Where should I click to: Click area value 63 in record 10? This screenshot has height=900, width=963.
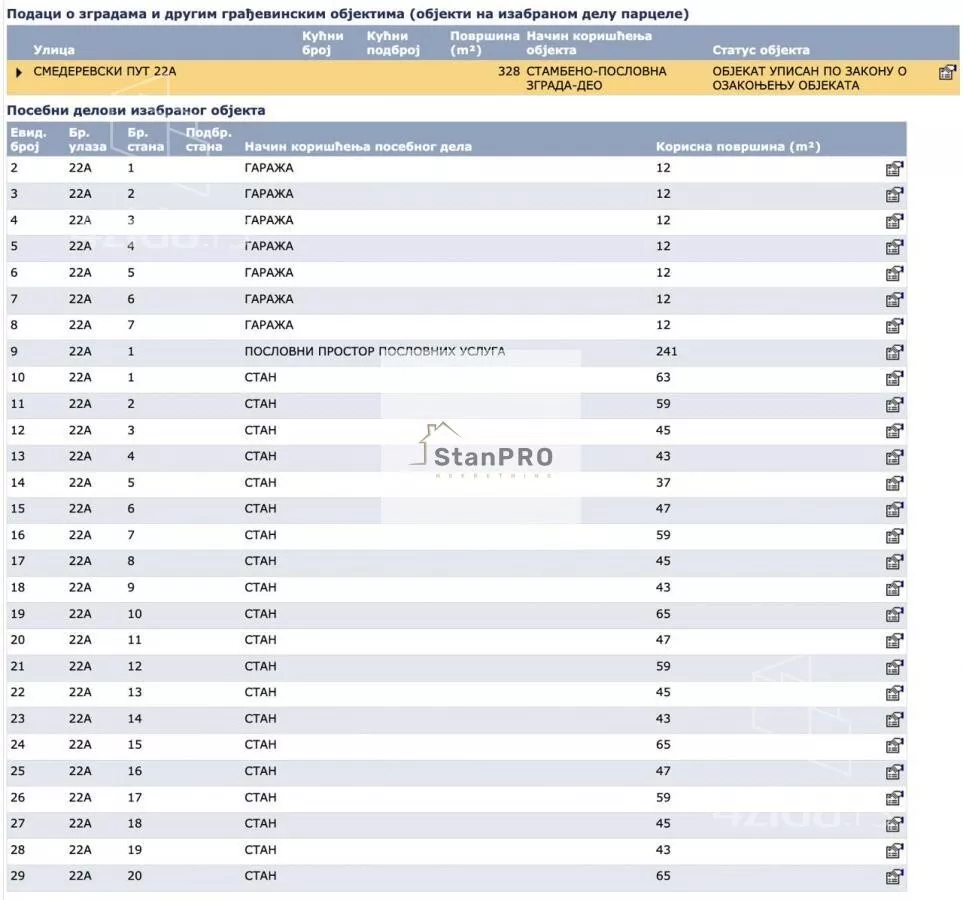tap(663, 377)
